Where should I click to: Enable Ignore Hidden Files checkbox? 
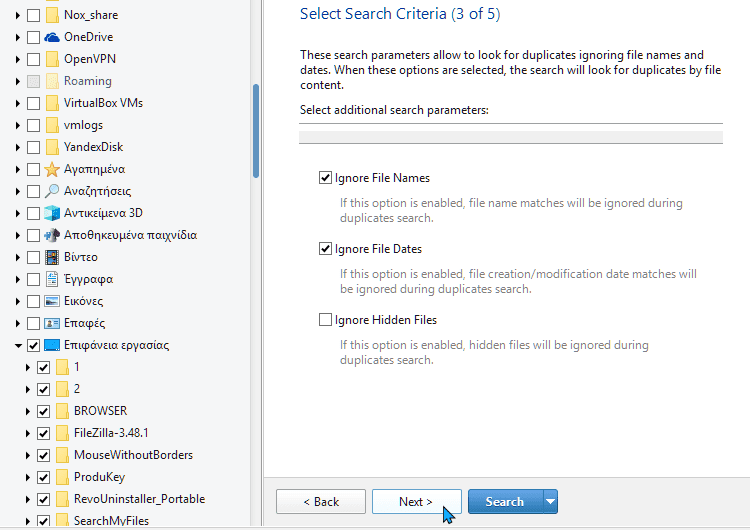(325, 320)
